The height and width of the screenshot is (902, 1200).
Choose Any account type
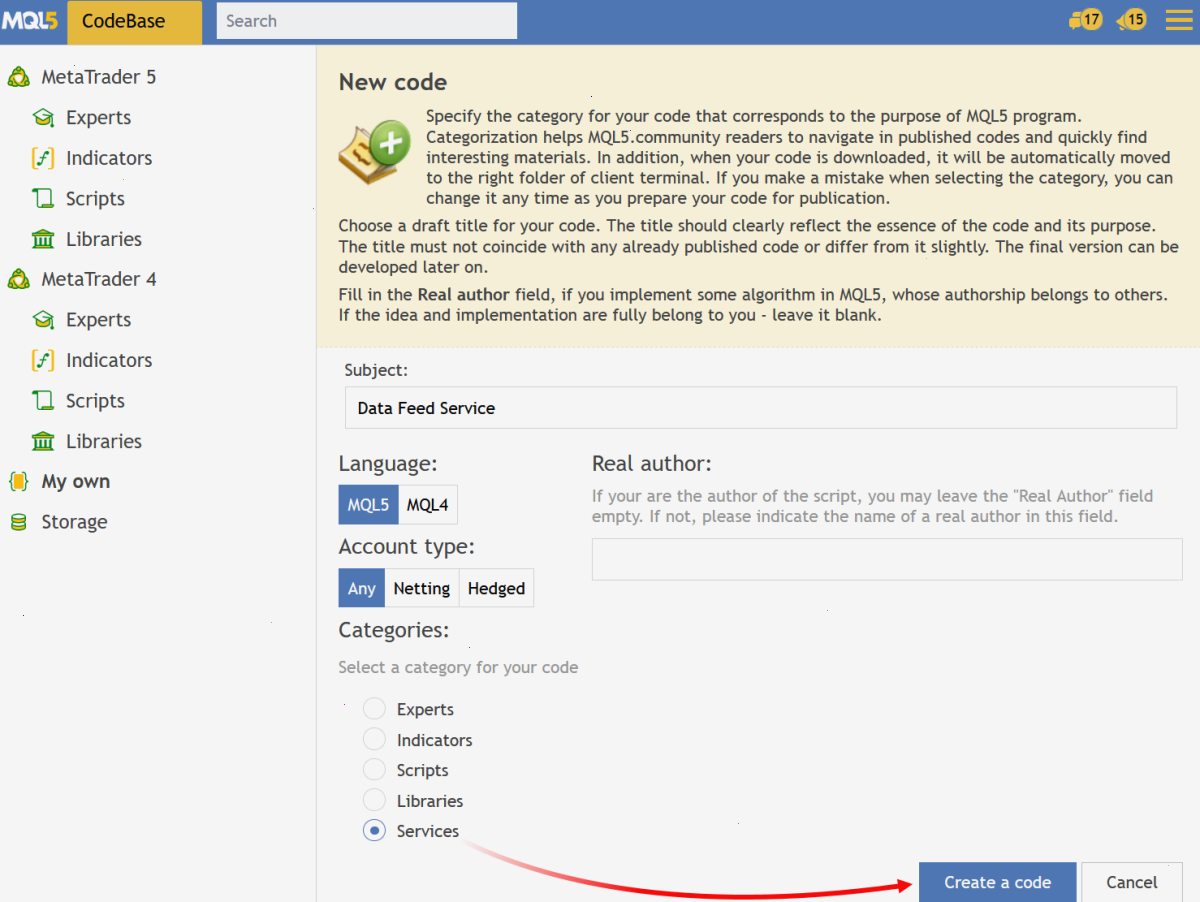click(361, 588)
